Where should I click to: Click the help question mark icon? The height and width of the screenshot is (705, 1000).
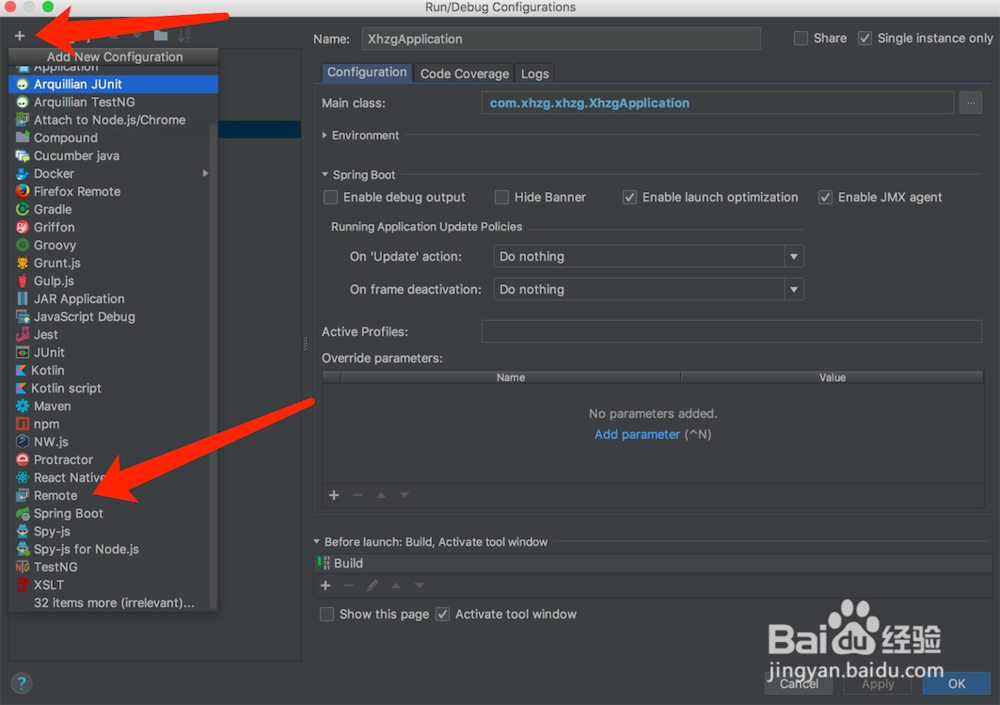pos(21,683)
